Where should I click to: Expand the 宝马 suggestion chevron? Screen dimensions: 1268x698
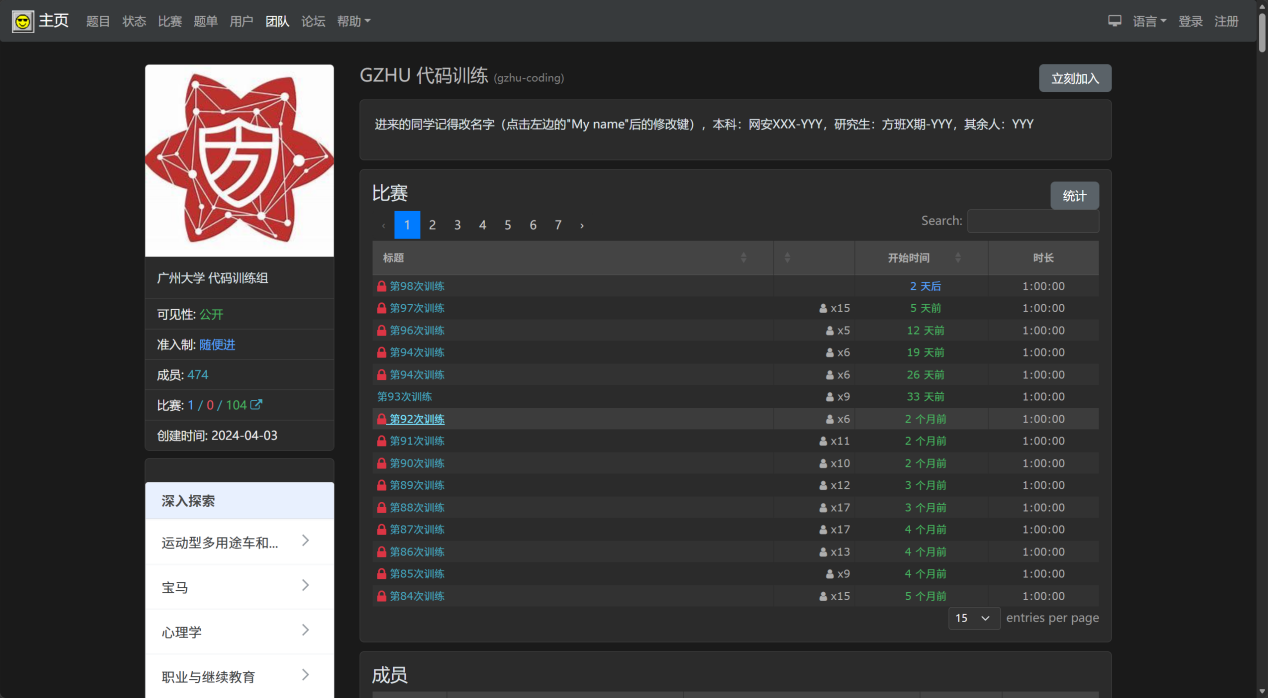(305, 586)
